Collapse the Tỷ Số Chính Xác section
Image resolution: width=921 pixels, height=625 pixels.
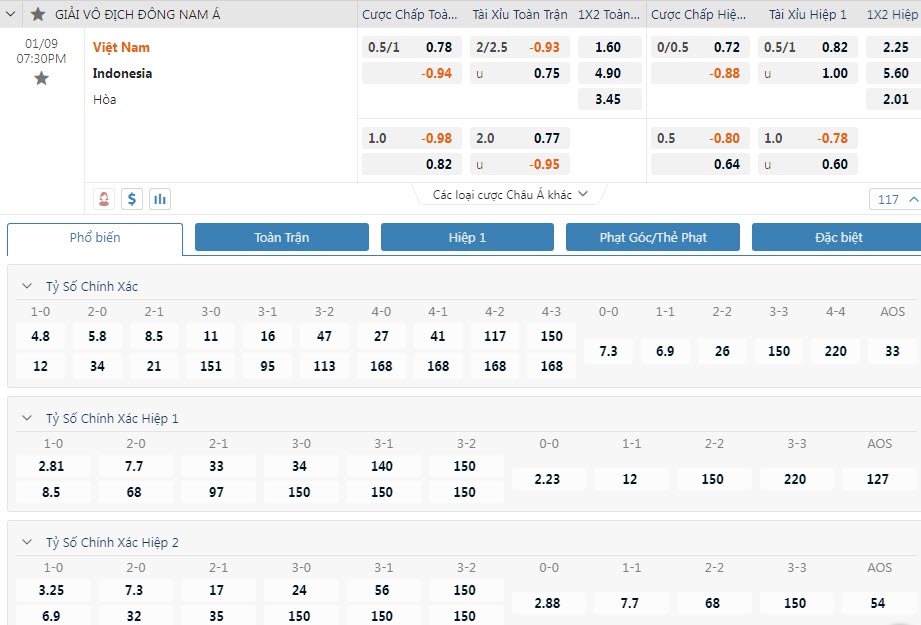point(27,287)
